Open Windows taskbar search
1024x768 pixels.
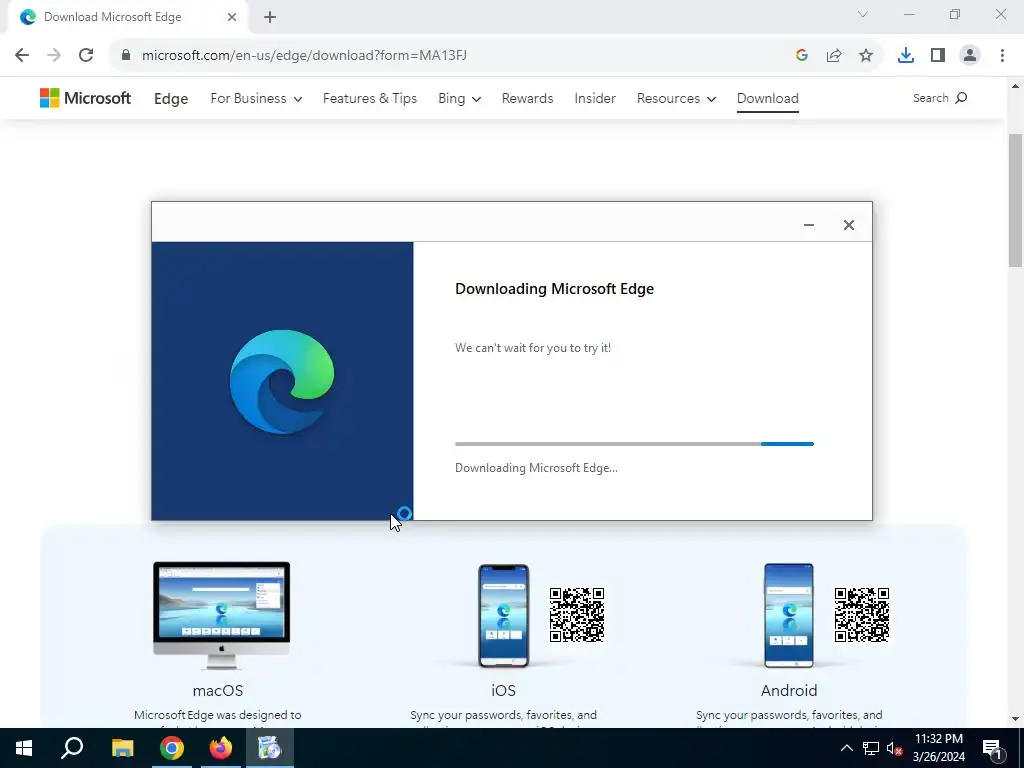(72, 748)
